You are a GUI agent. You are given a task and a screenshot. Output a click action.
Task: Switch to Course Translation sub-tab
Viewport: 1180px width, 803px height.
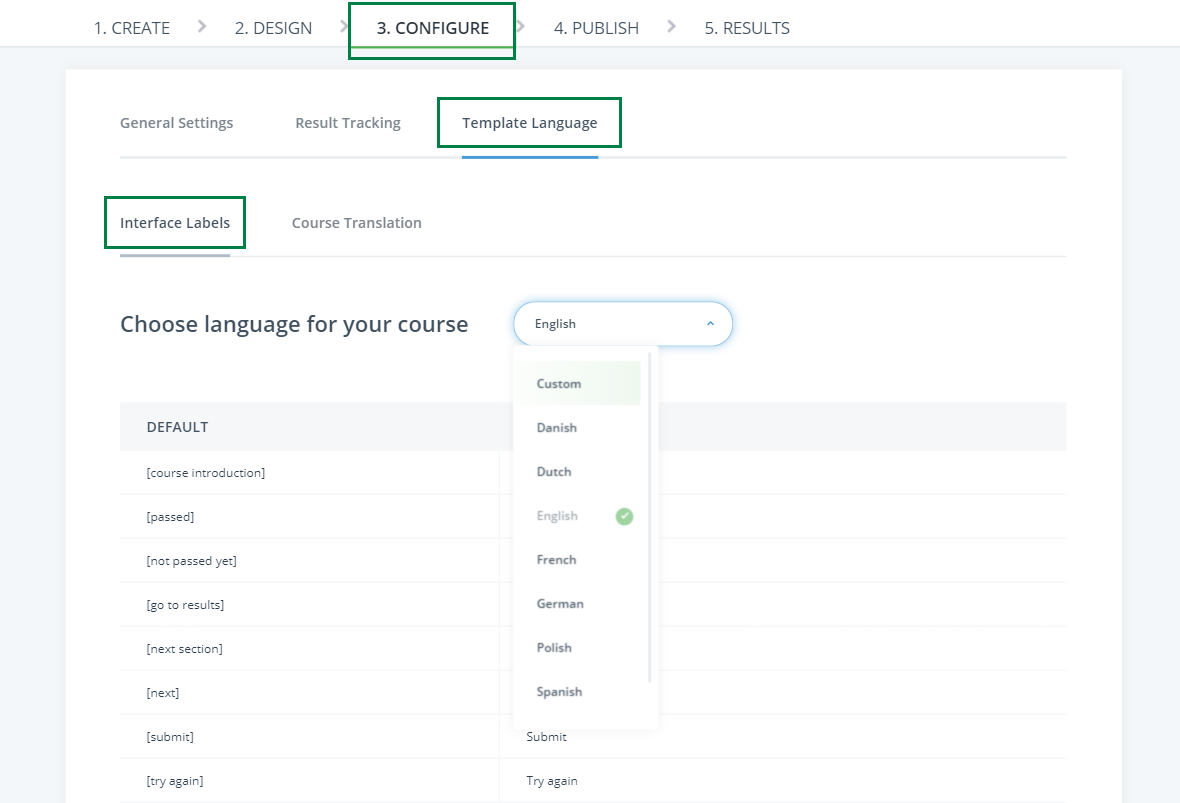coord(356,223)
